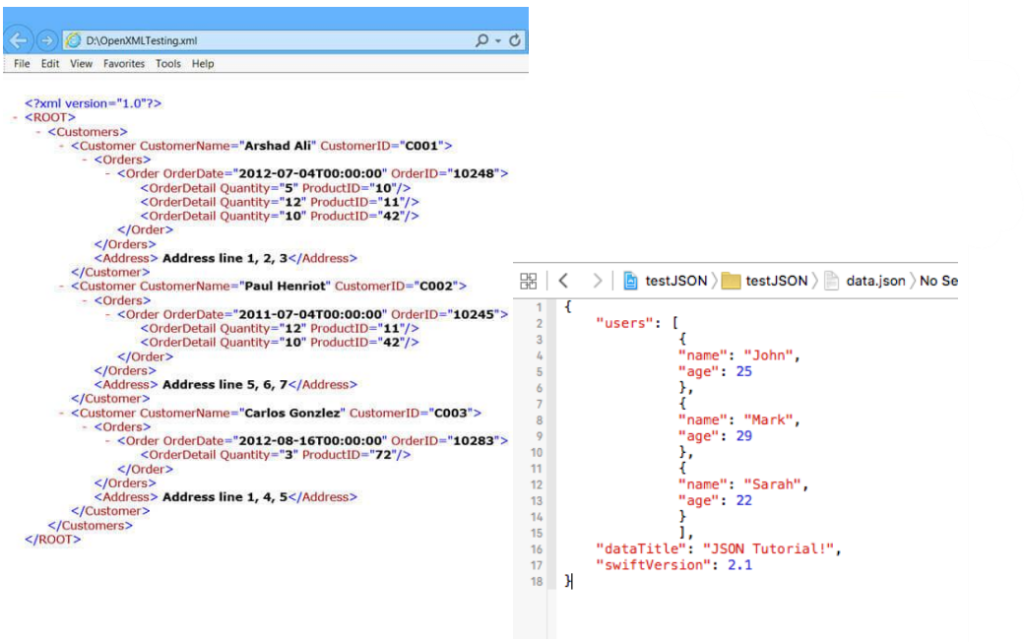1024x642 pixels.
Task: Go forward using Xcode editor forward chevron
Action: click(597, 281)
